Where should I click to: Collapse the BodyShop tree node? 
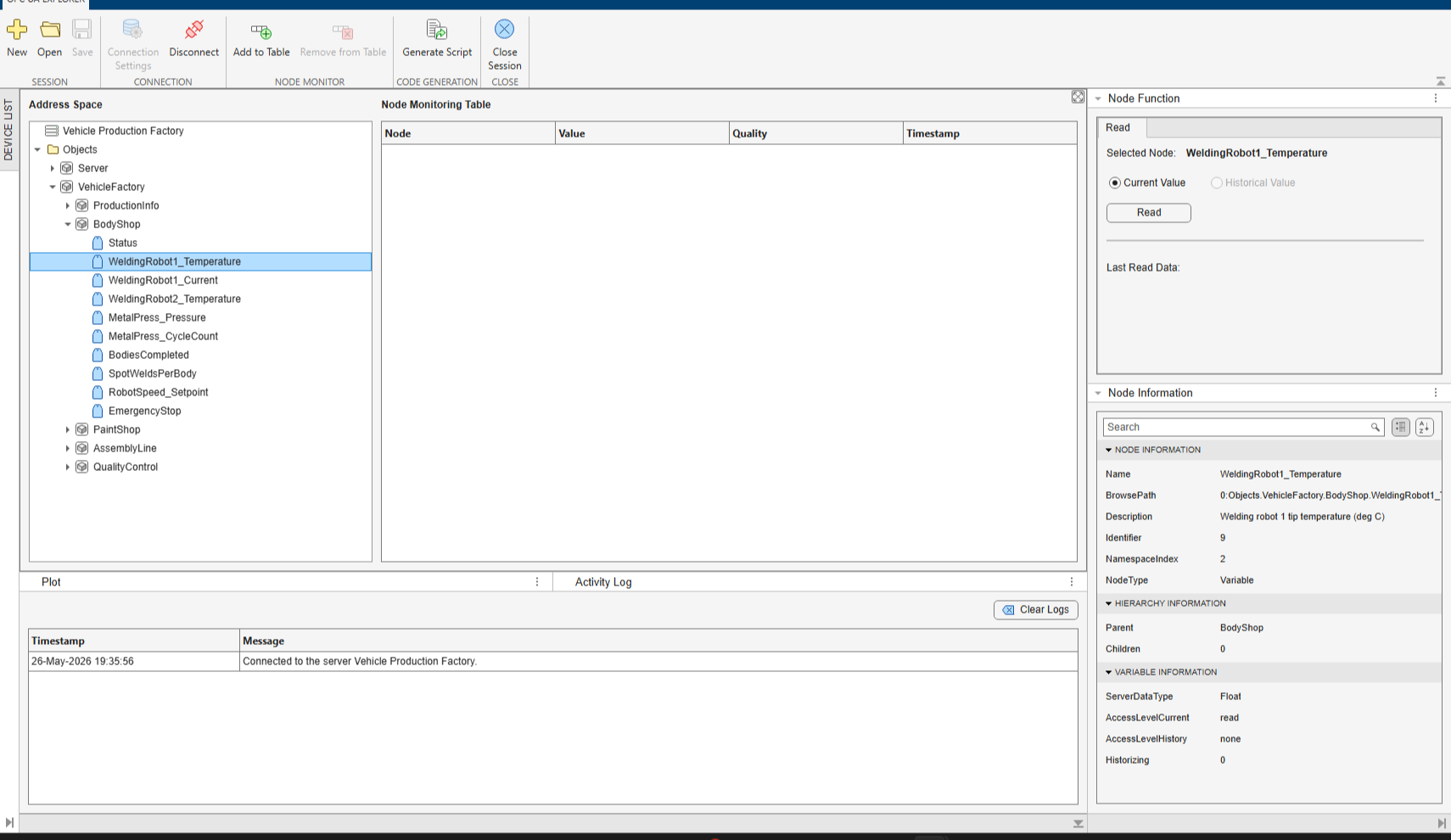tap(68, 225)
